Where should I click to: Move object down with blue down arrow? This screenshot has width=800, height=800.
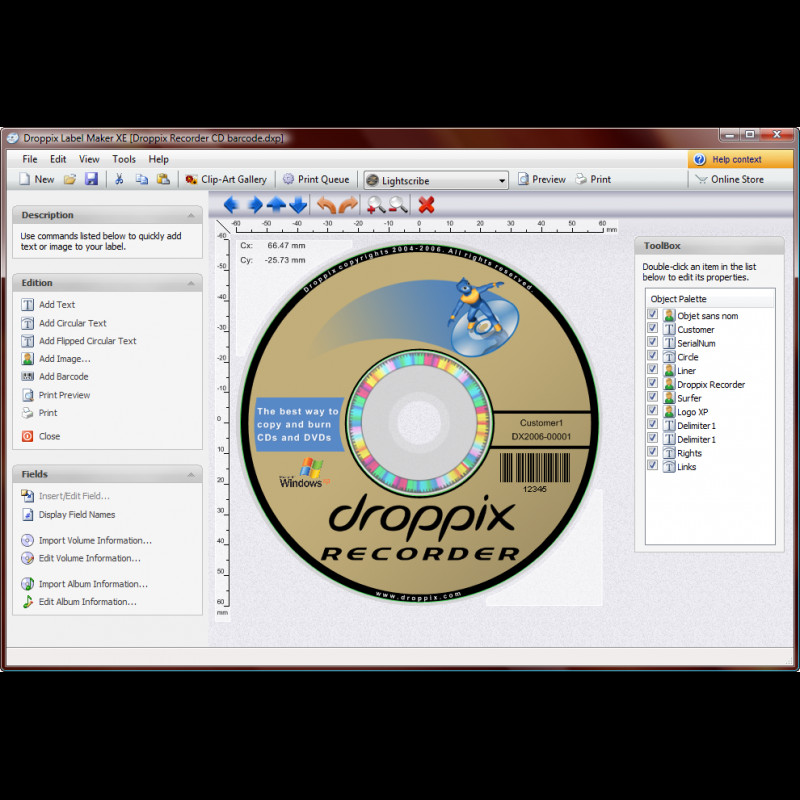click(298, 205)
